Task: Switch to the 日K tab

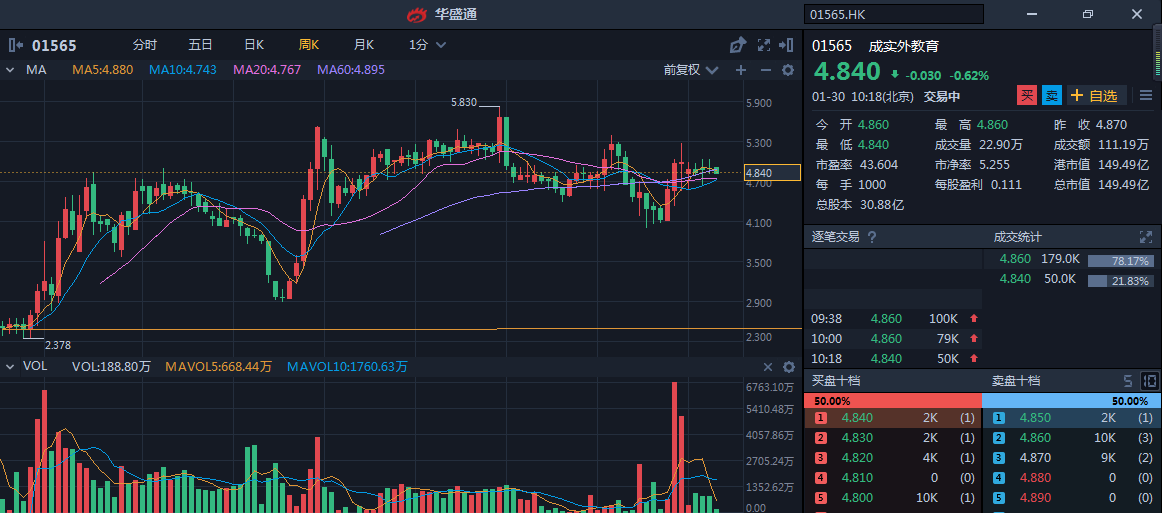Action: pos(254,45)
